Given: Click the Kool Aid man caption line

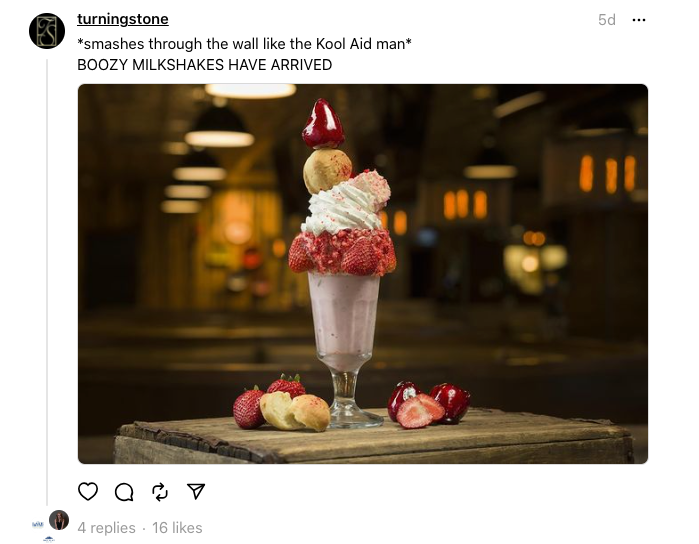Looking at the screenshot, I should click(244, 44).
